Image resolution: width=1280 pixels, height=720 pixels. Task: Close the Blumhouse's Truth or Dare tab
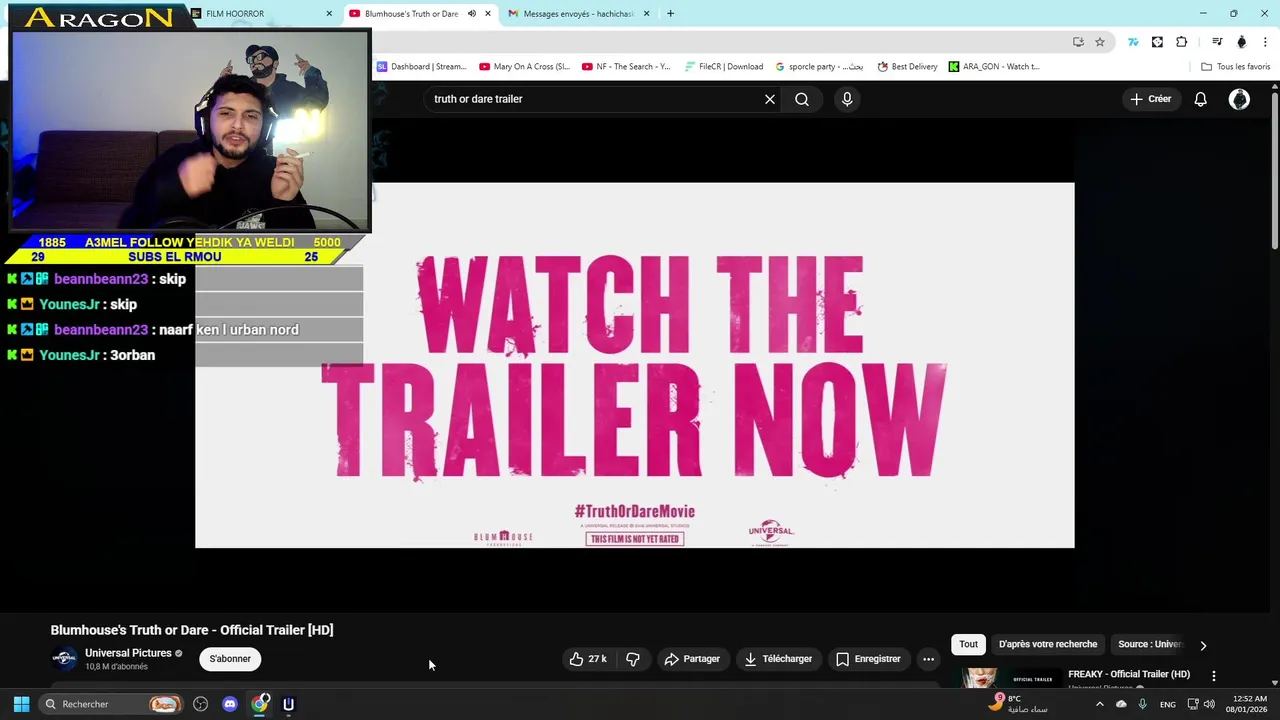(x=488, y=14)
